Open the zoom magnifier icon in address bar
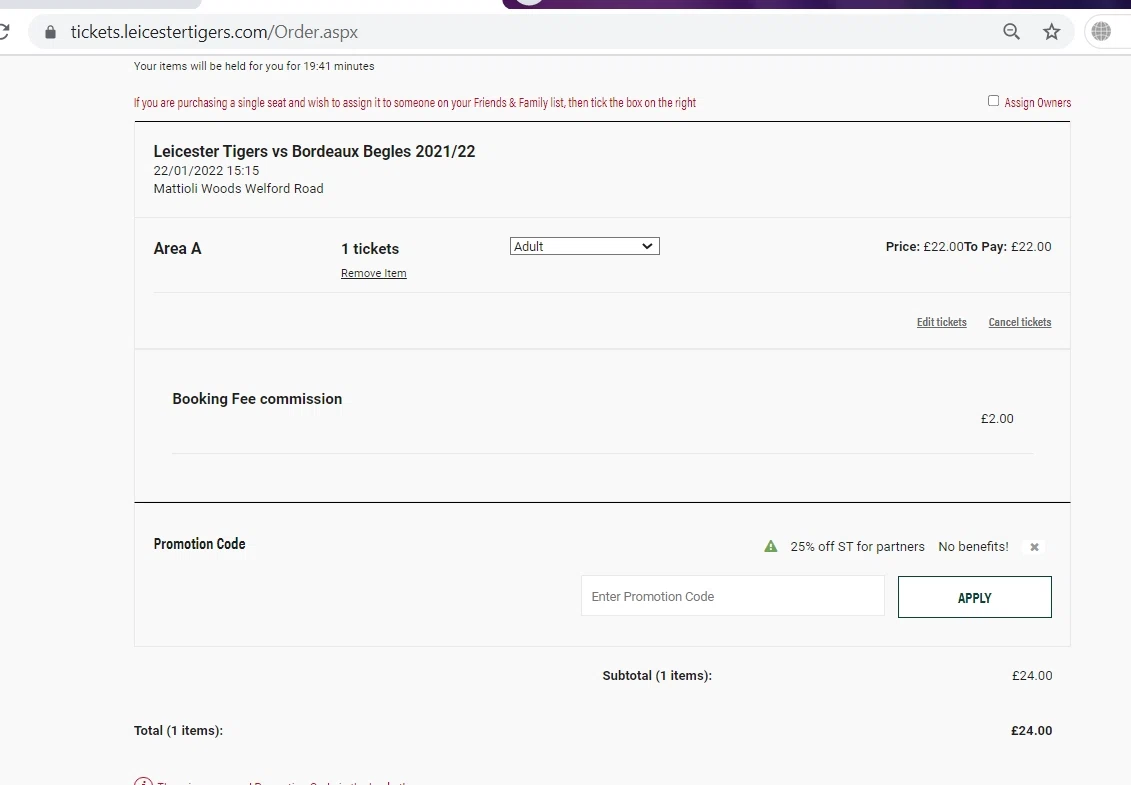Image resolution: width=1131 pixels, height=785 pixels. point(1011,32)
